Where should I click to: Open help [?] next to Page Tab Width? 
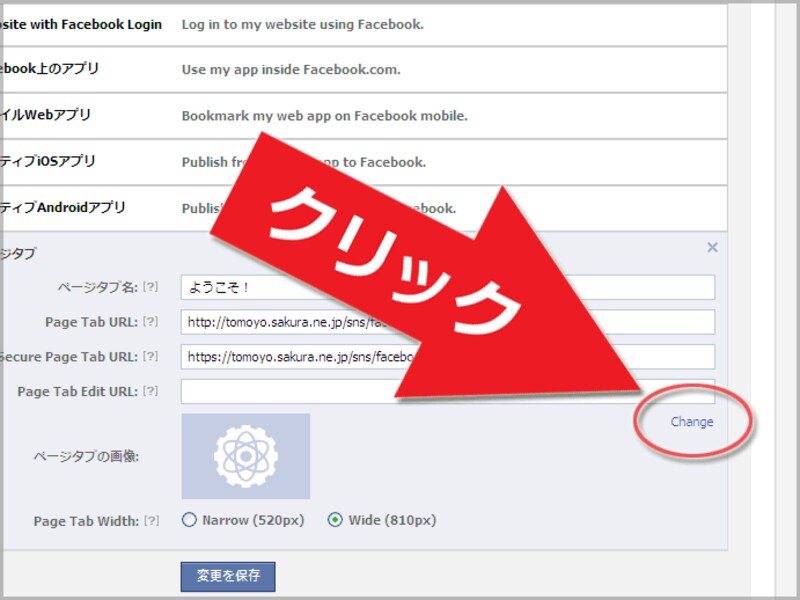(x=152, y=520)
